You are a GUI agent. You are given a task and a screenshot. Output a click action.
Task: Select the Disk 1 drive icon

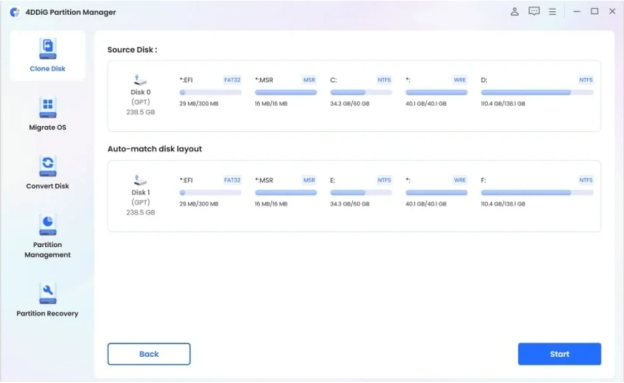tap(140, 180)
